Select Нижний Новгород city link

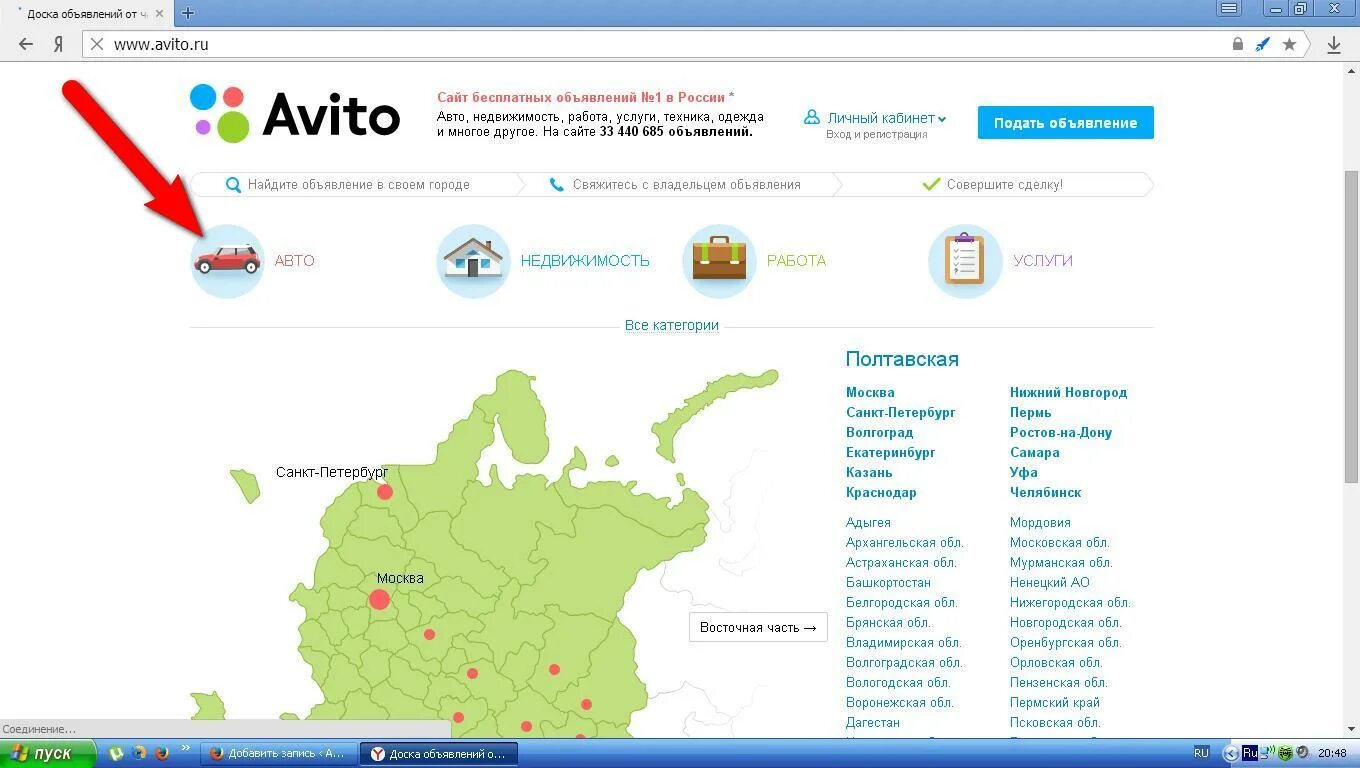(1068, 393)
